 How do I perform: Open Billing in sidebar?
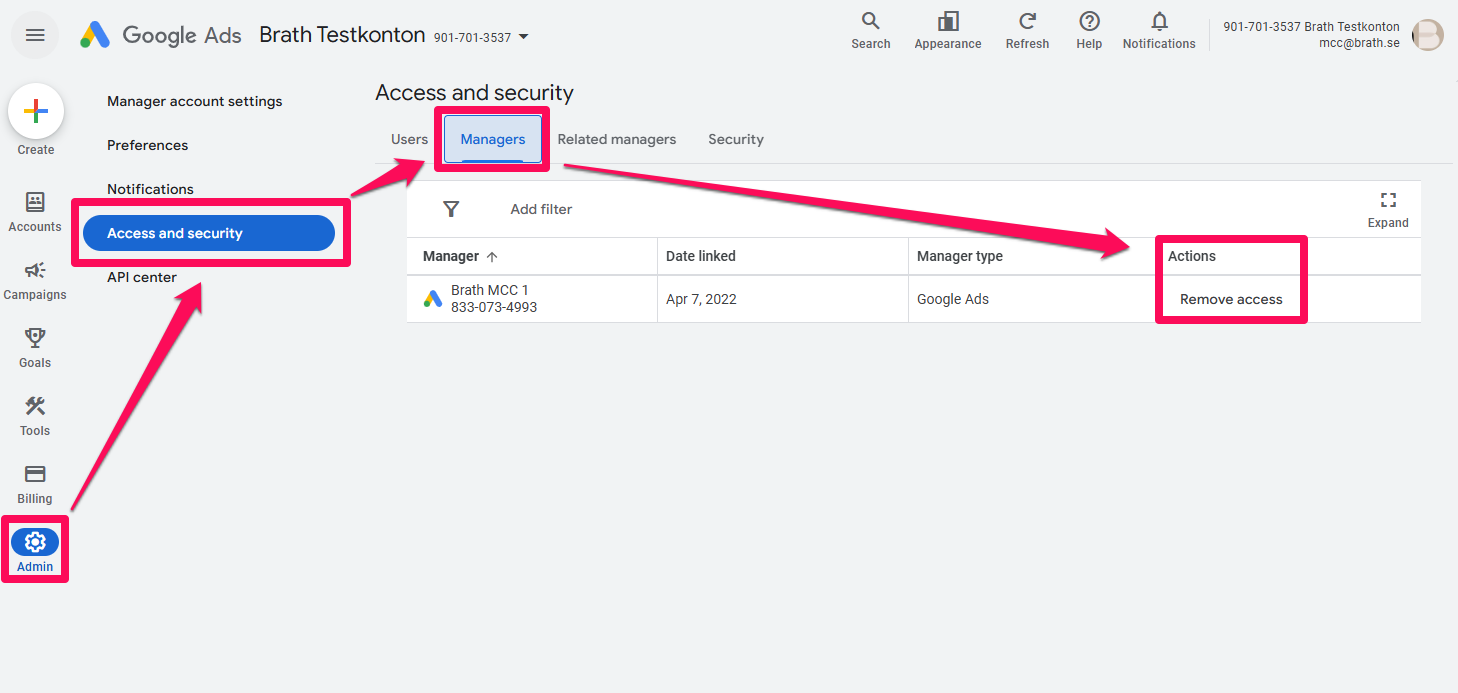tap(35, 484)
